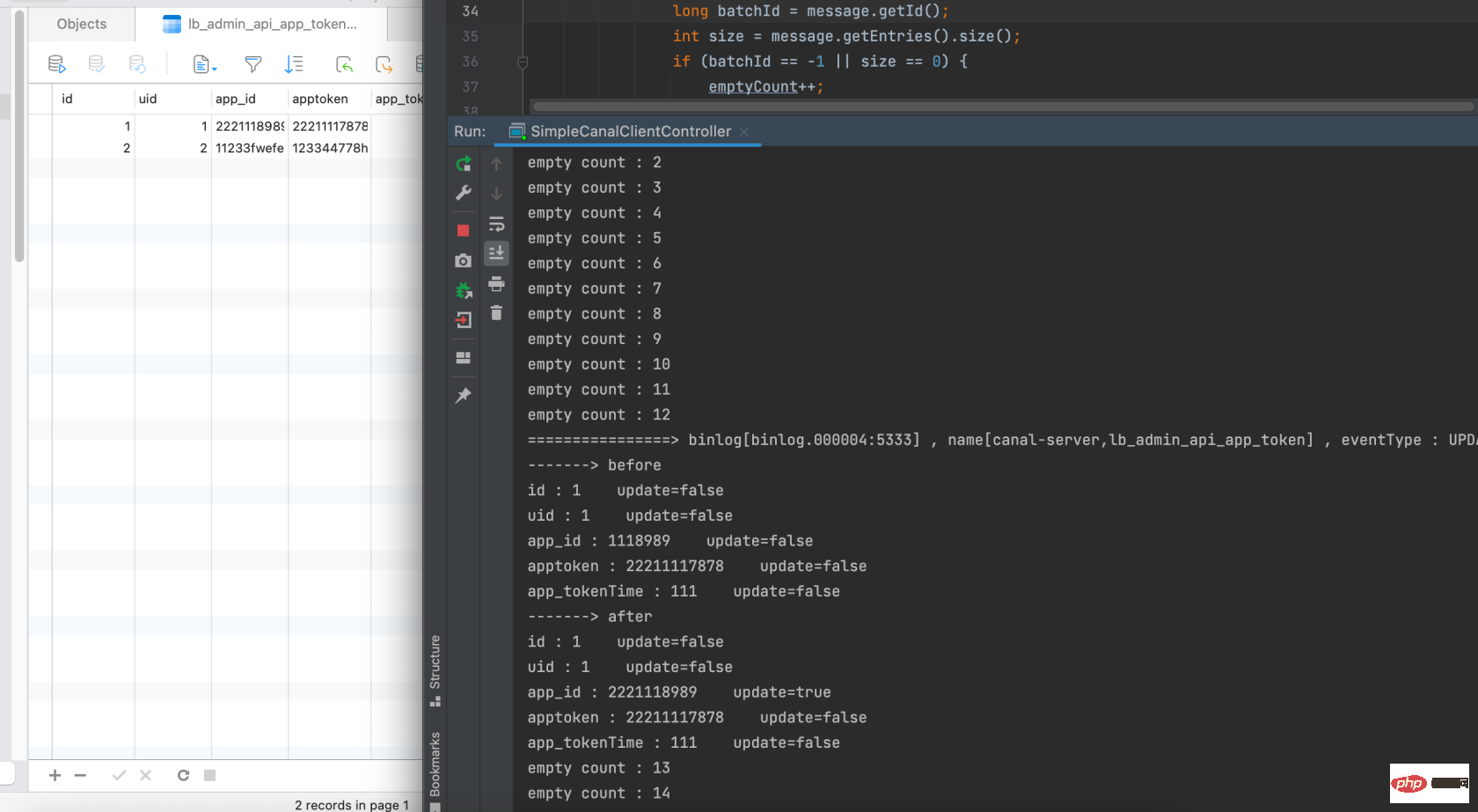Click the Rollback database icon in Navicat
This screenshot has width=1478, height=812.
137,64
